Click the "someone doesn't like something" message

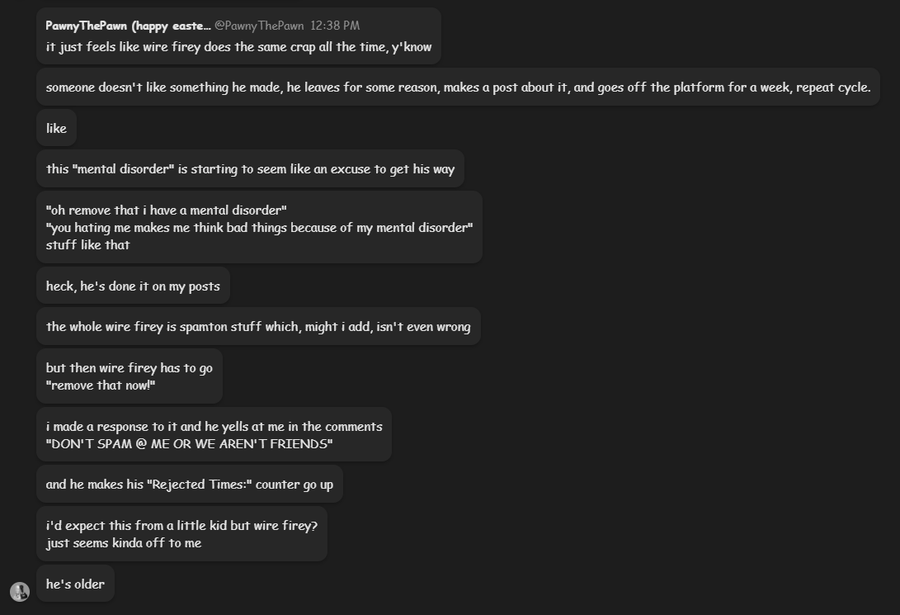(x=458, y=87)
